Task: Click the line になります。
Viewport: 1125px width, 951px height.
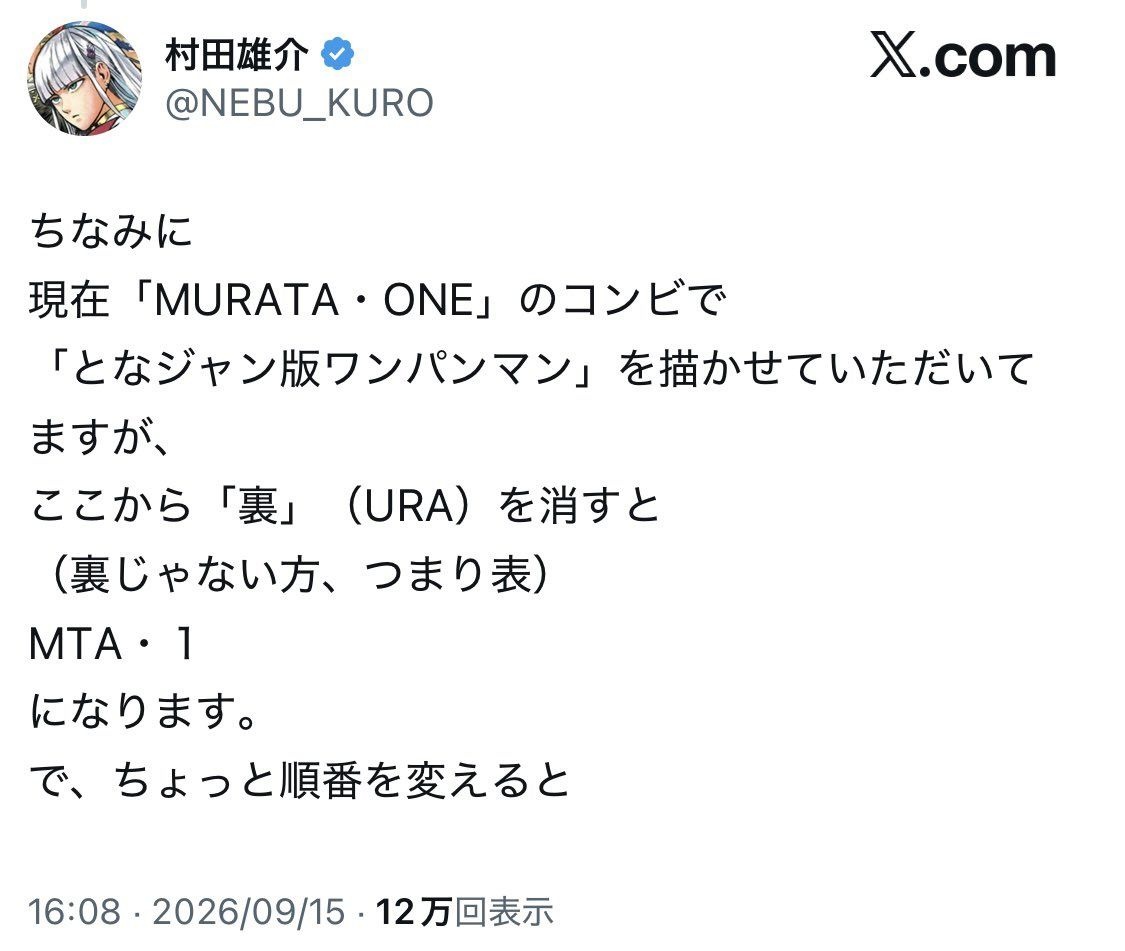Action: tap(143, 712)
